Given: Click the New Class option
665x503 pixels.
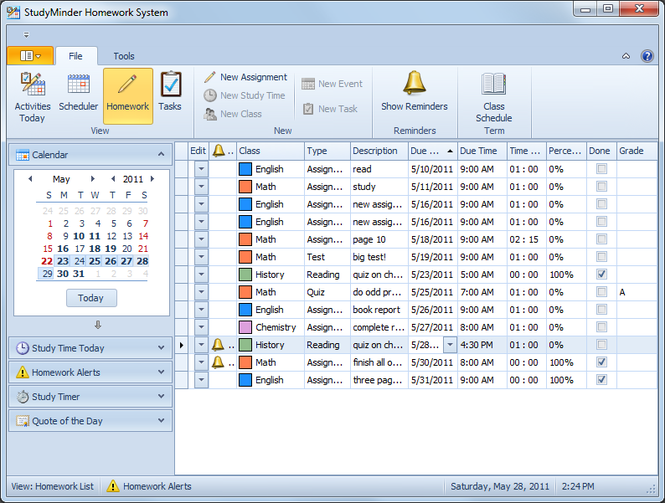Looking at the screenshot, I should pos(232,114).
